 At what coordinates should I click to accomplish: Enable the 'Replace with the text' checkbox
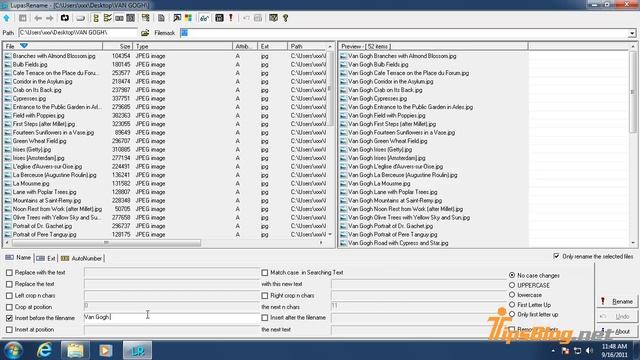pos(9,272)
